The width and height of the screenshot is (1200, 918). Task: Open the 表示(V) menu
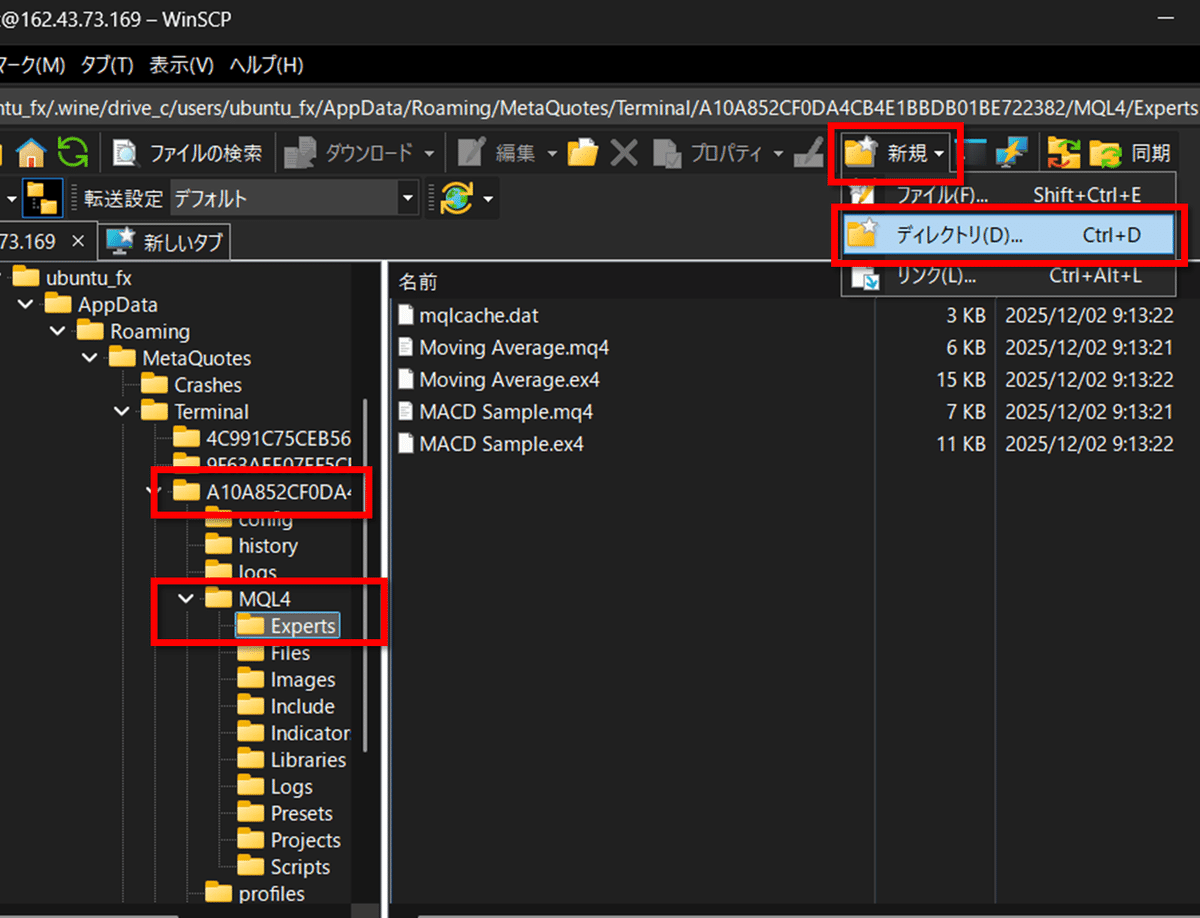[180, 63]
